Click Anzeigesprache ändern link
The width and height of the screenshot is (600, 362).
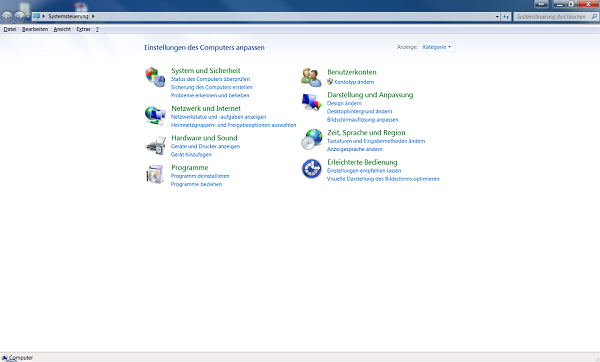point(354,149)
